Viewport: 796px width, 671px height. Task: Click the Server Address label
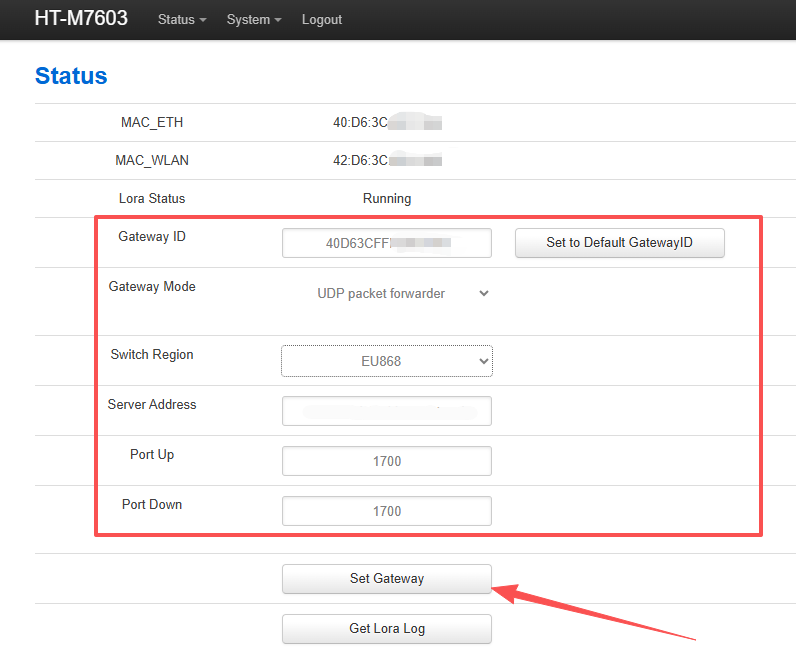pos(152,405)
